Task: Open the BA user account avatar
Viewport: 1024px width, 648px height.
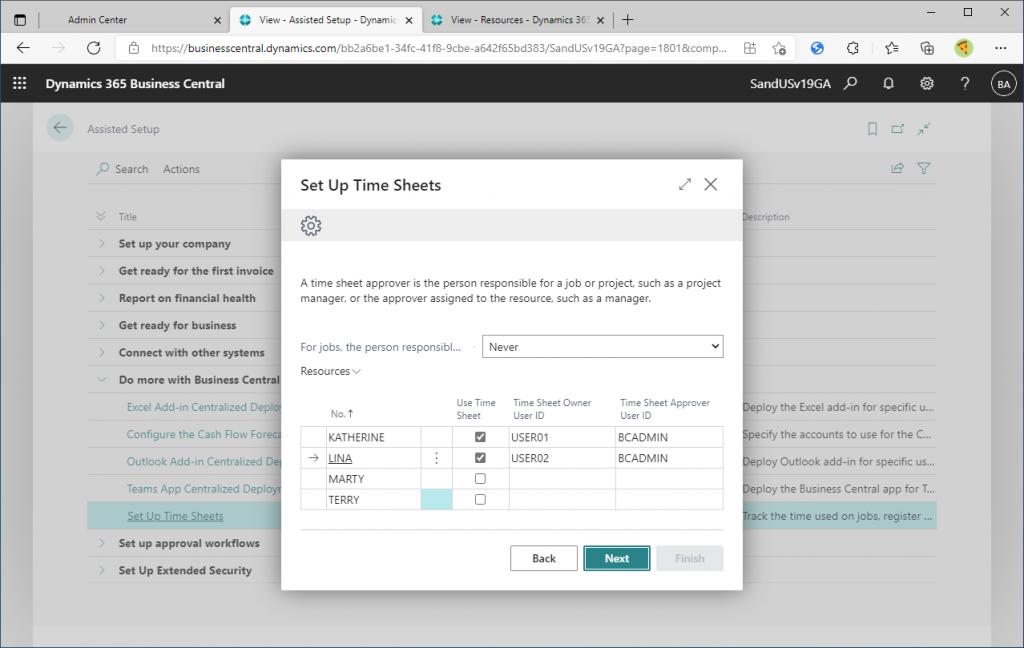Action: [1004, 84]
